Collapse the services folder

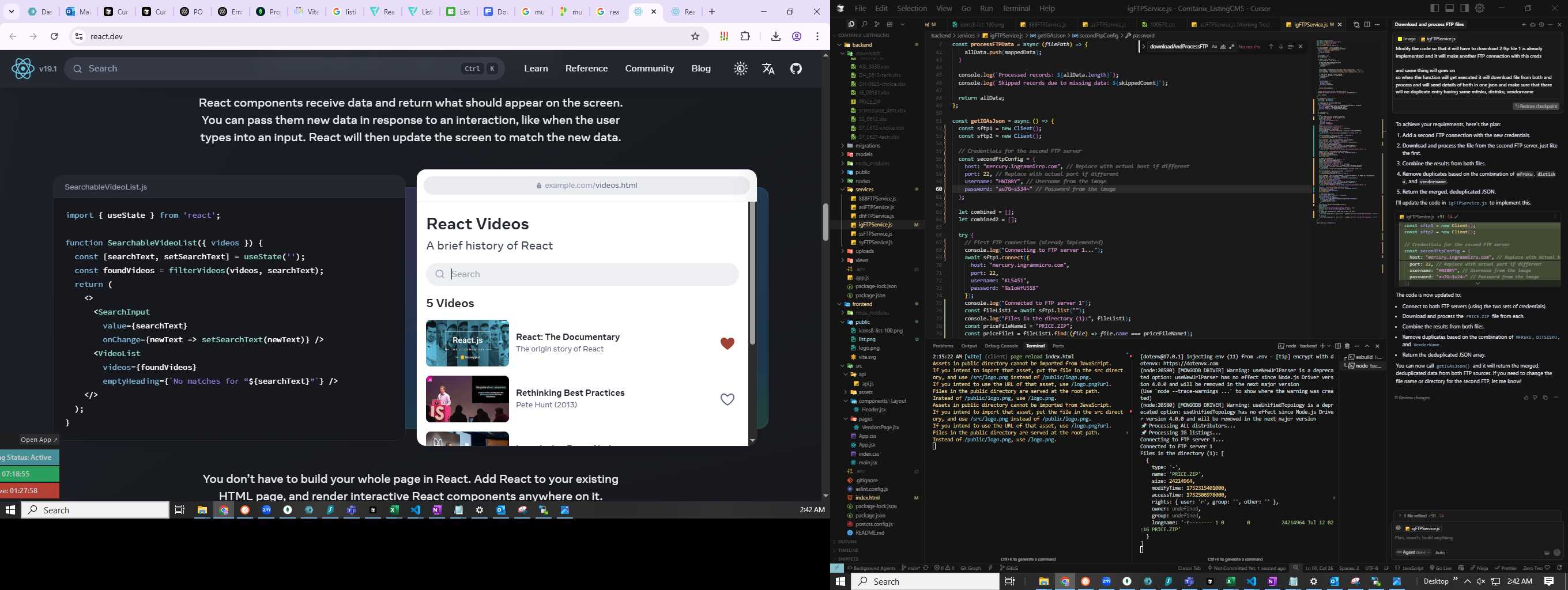[864, 190]
